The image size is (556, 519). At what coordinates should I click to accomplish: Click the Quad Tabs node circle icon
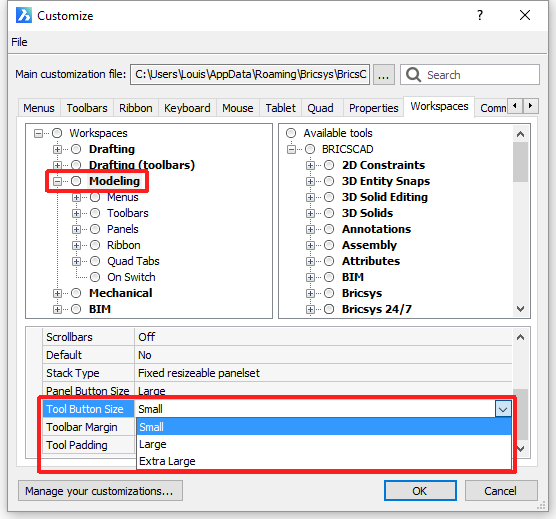pyautogui.click(x=95, y=261)
